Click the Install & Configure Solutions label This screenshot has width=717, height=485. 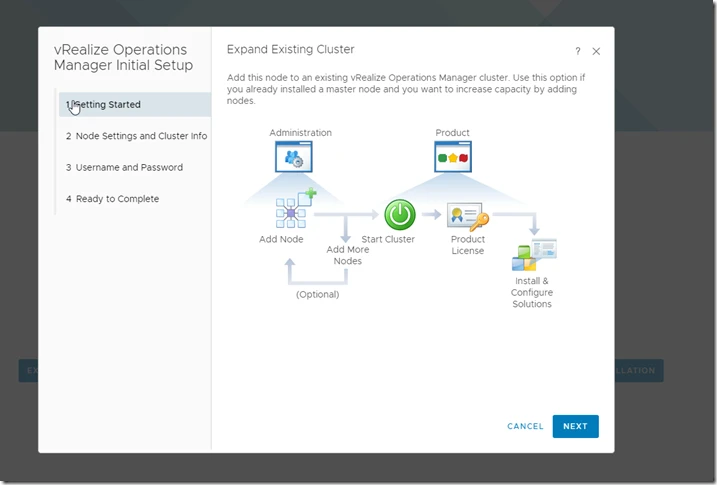point(532,292)
